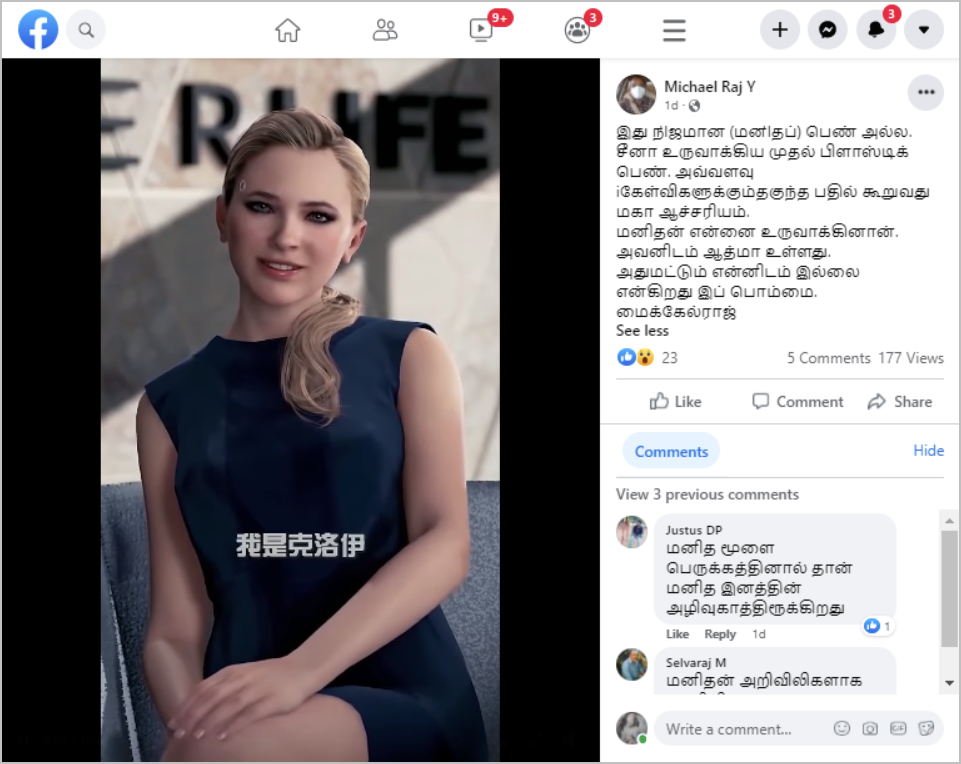
Task: Click the public audience globe icon
Action: 694,106
